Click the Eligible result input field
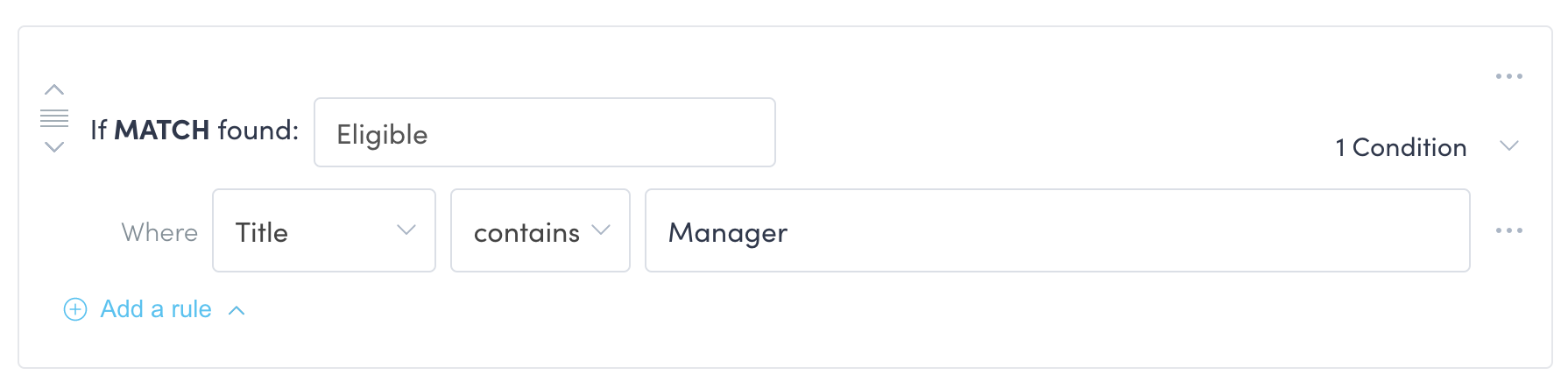Image resolution: width=1568 pixels, height=389 pixels. pos(544,133)
